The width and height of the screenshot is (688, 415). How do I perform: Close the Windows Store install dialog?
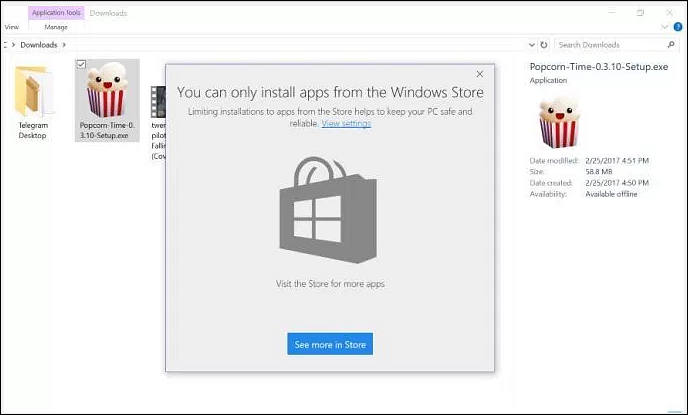click(x=480, y=74)
